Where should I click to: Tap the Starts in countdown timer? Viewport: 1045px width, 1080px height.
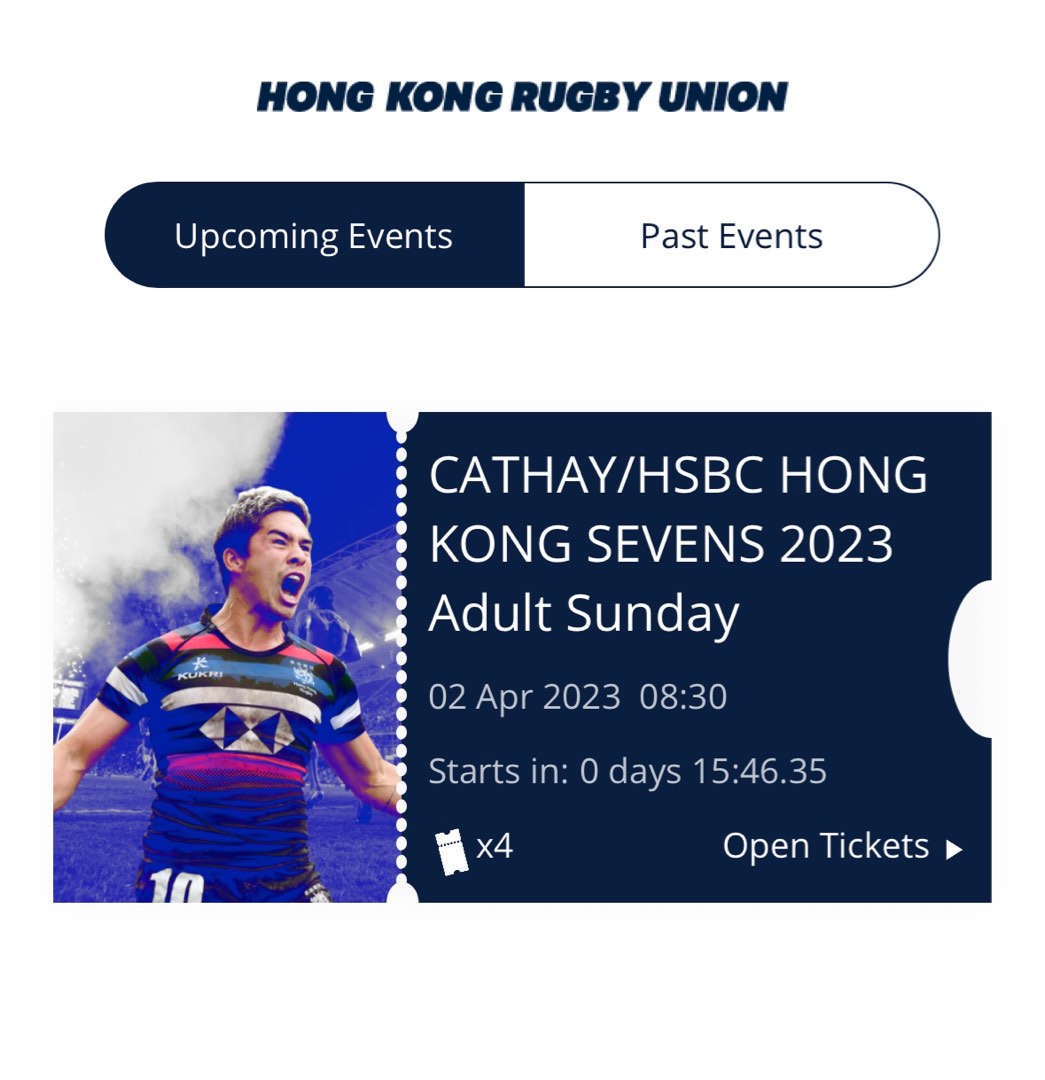pos(628,771)
